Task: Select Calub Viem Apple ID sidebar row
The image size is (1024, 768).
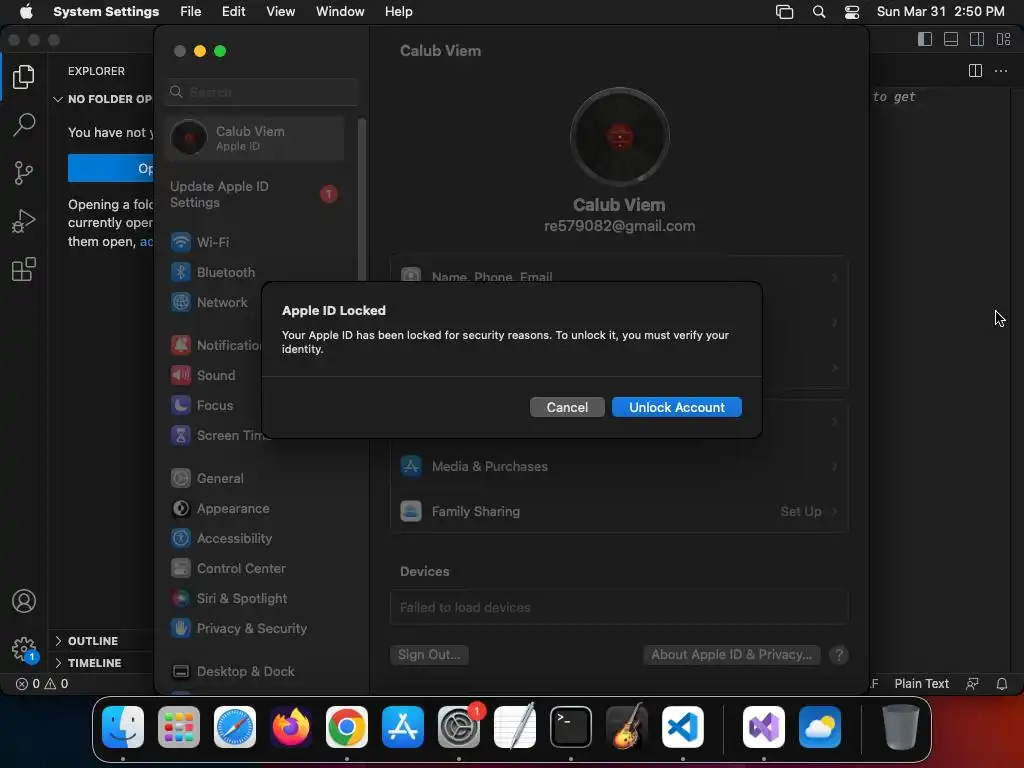Action: point(255,138)
